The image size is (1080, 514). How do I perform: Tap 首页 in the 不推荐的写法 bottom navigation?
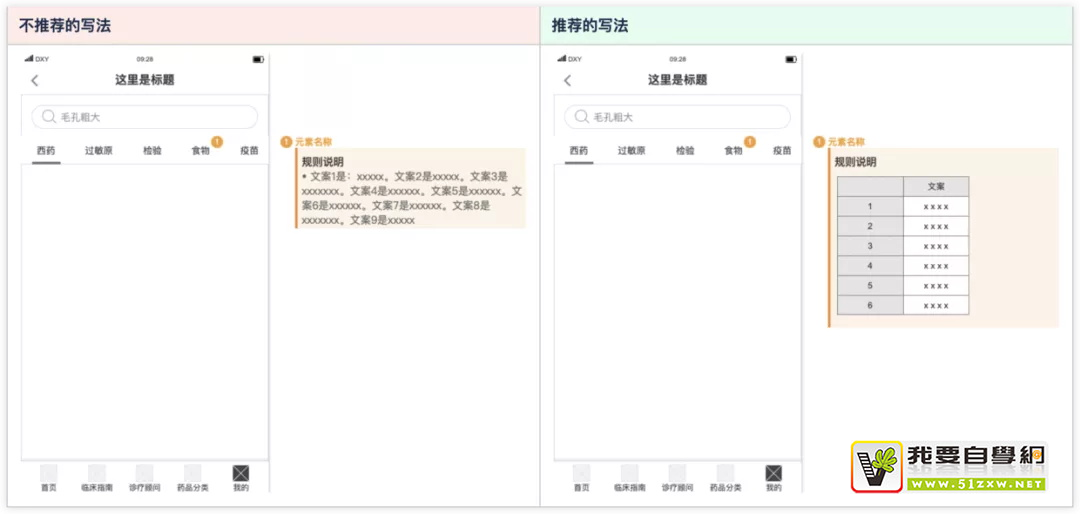point(48,477)
